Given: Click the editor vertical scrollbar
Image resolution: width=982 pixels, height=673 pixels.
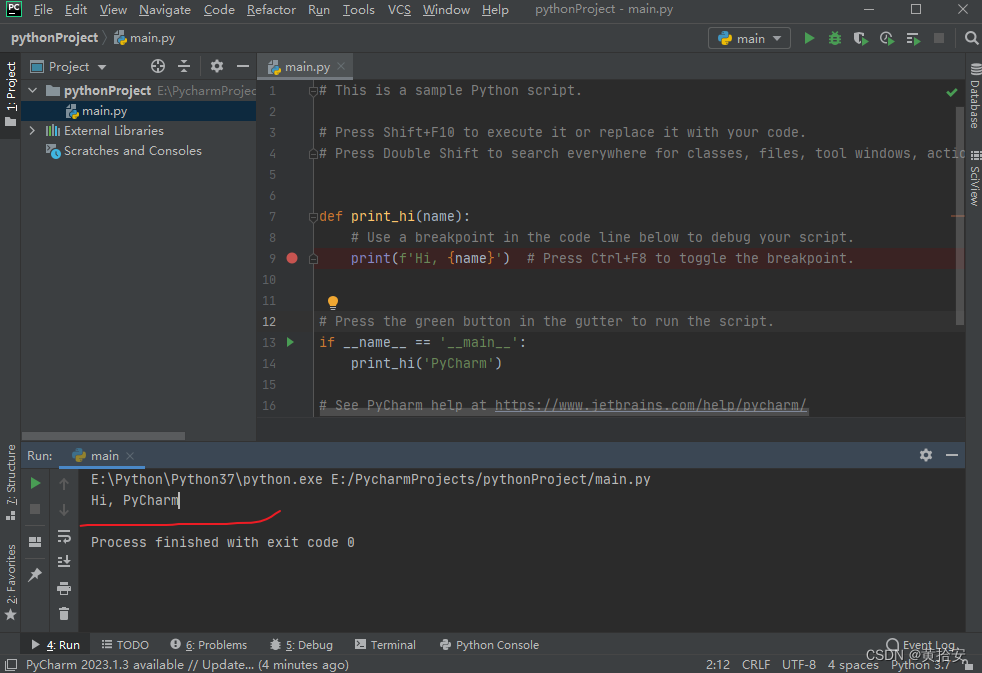Looking at the screenshot, I should tap(959, 216).
